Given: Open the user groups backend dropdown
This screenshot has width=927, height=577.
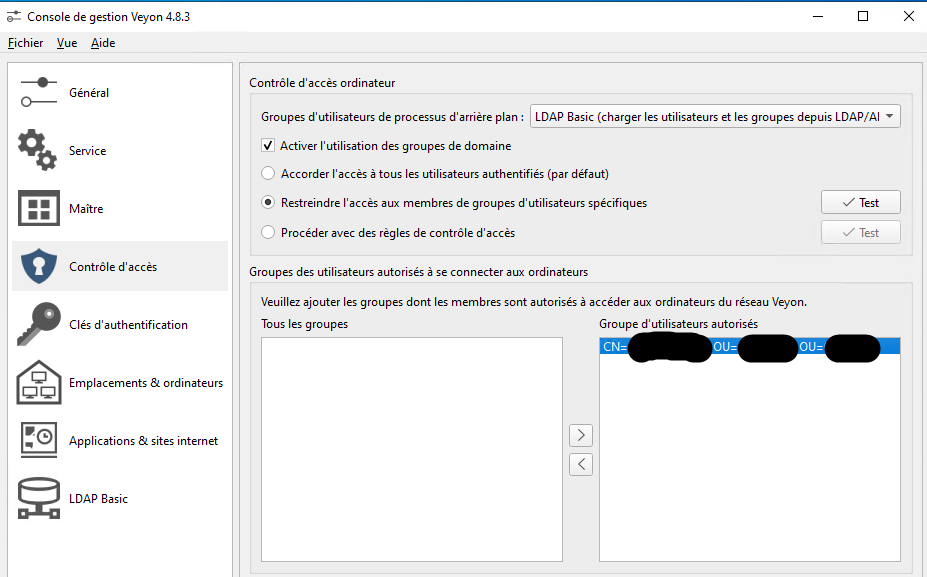Looking at the screenshot, I should click(x=715, y=116).
